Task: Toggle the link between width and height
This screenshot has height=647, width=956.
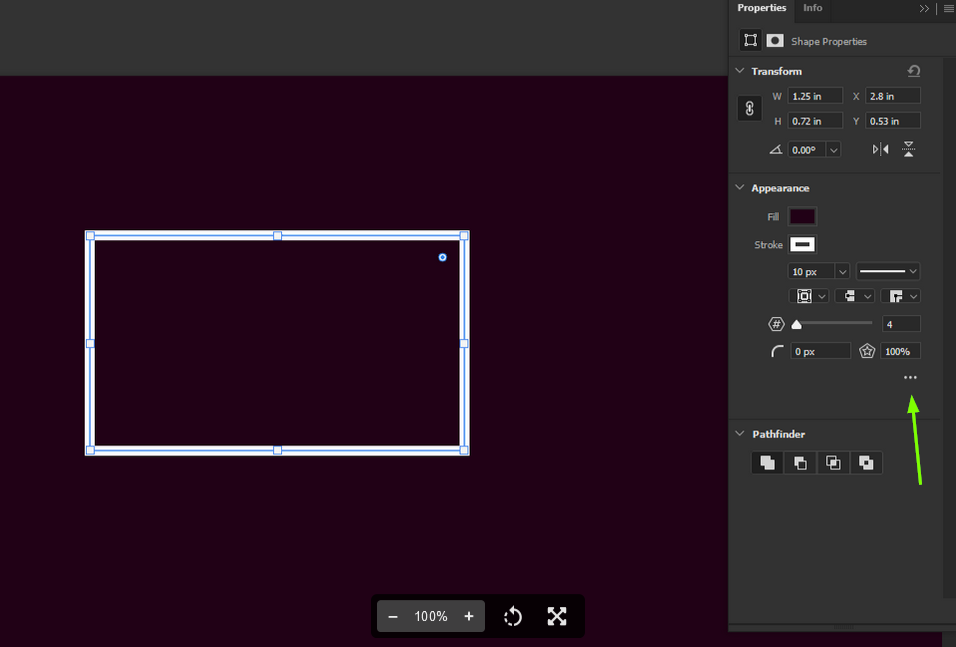Action: (x=749, y=107)
